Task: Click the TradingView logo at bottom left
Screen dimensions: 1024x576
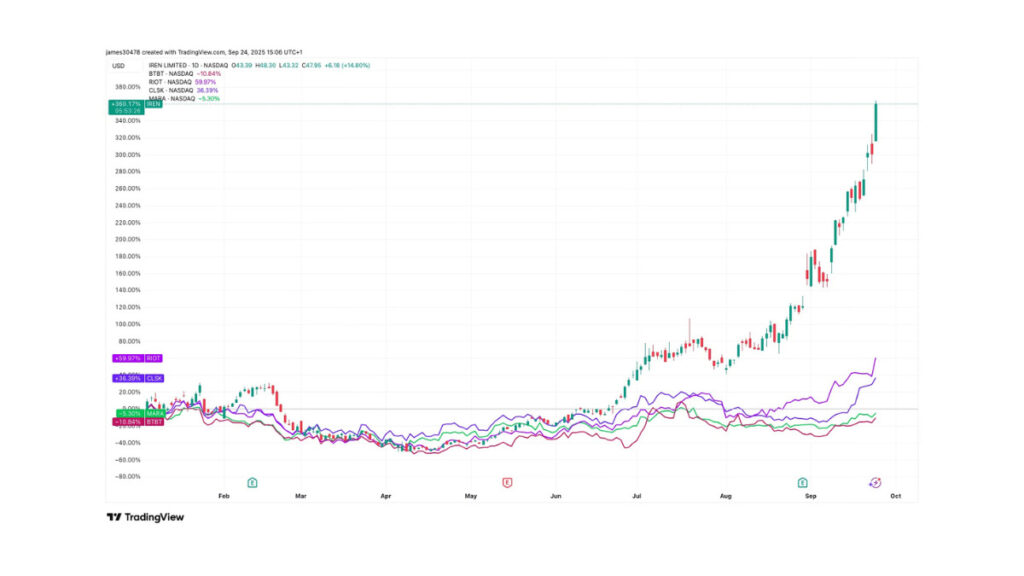Action: tap(145, 517)
